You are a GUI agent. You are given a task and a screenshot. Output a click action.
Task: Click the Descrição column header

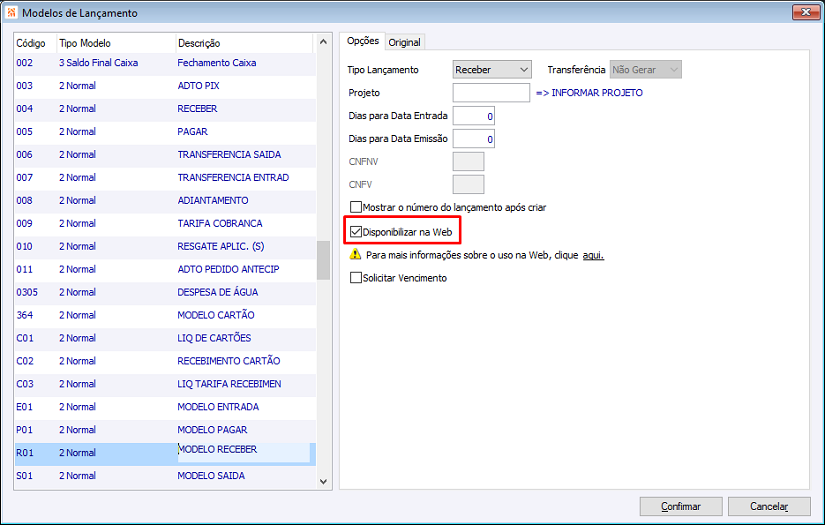[x=244, y=43]
